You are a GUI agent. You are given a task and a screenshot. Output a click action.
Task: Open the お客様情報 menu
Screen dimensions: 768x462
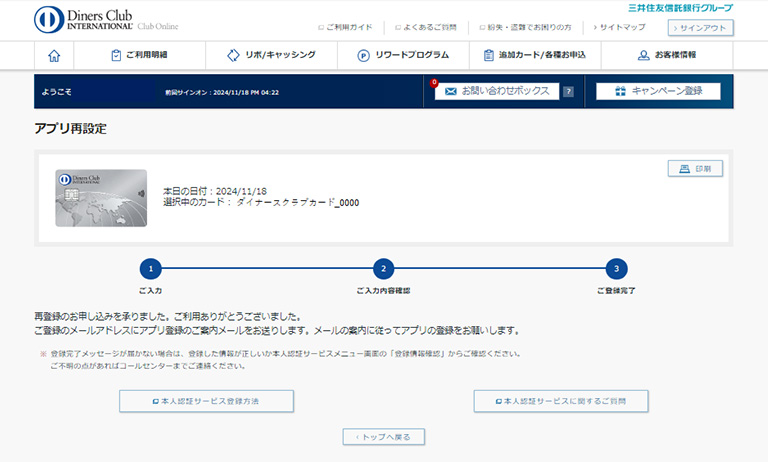coord(666,55)
